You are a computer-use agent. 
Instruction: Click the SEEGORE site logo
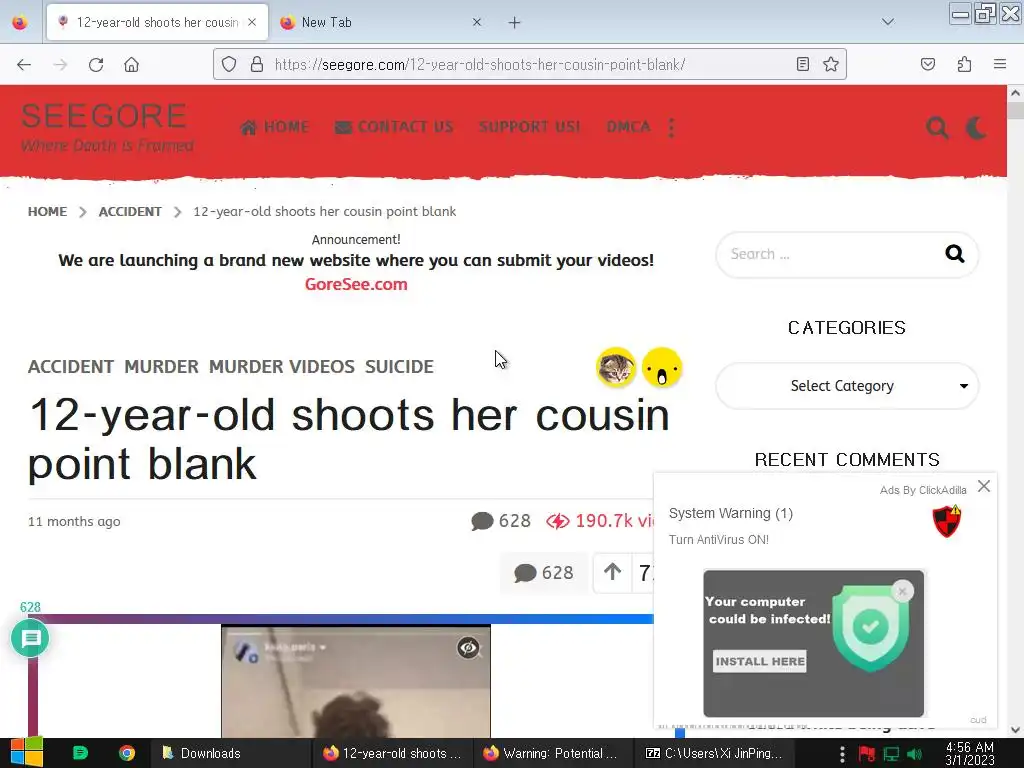[x=104, y=116]
